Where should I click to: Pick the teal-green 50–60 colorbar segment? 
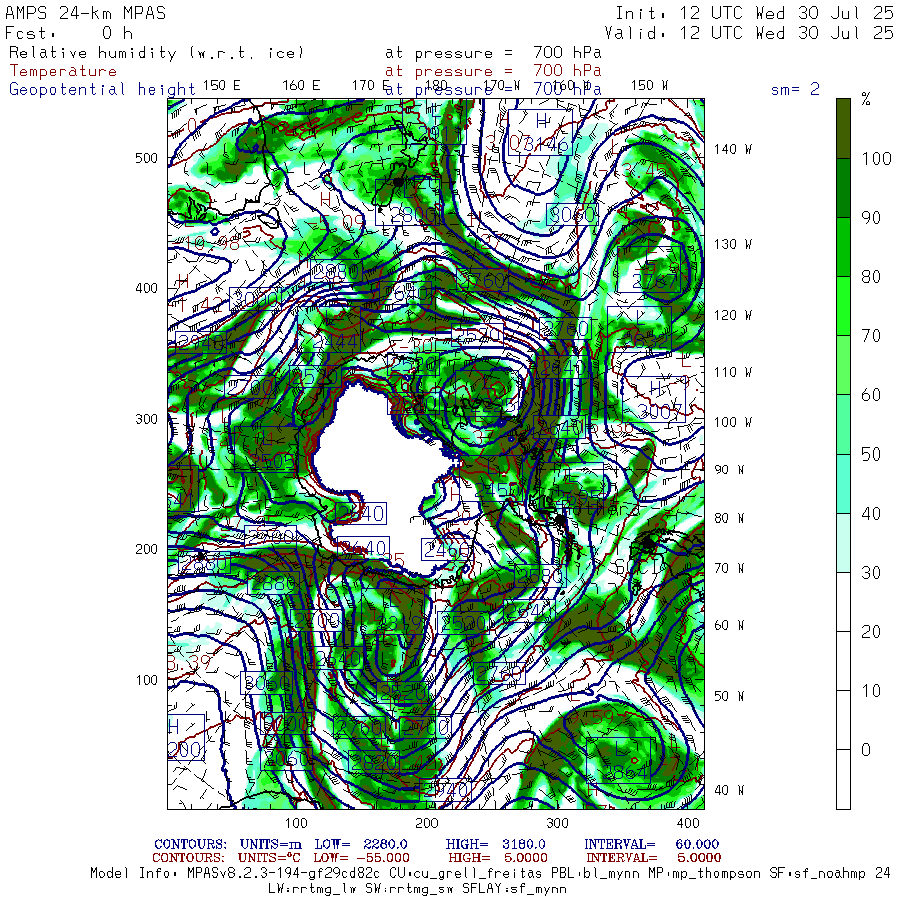tap(843, 424)
